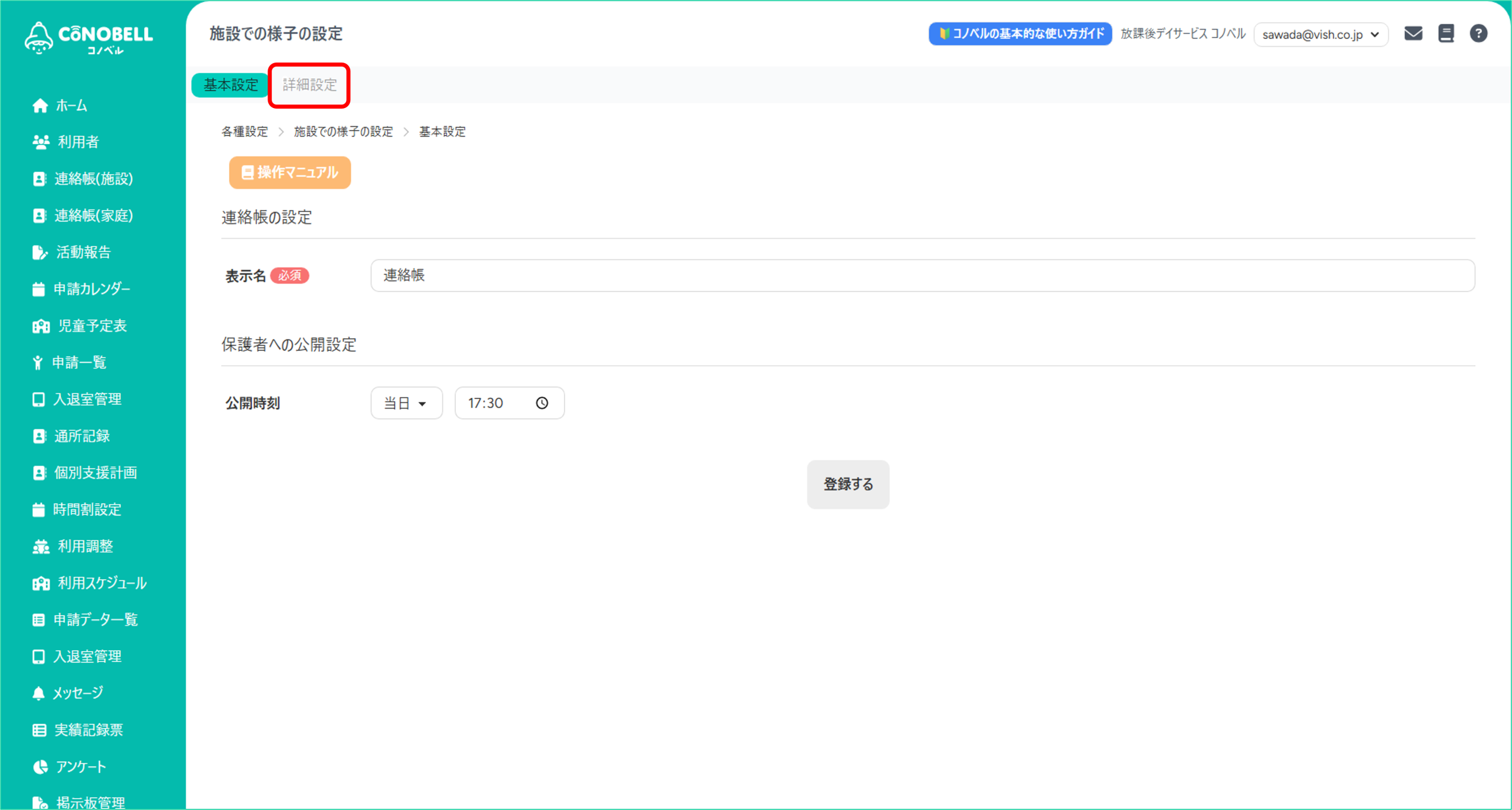The height and width of the screenshot is (810, 1512).
Task: Open the manual book icon in header
Action: pyautogui.click(x=1446, y=34)
